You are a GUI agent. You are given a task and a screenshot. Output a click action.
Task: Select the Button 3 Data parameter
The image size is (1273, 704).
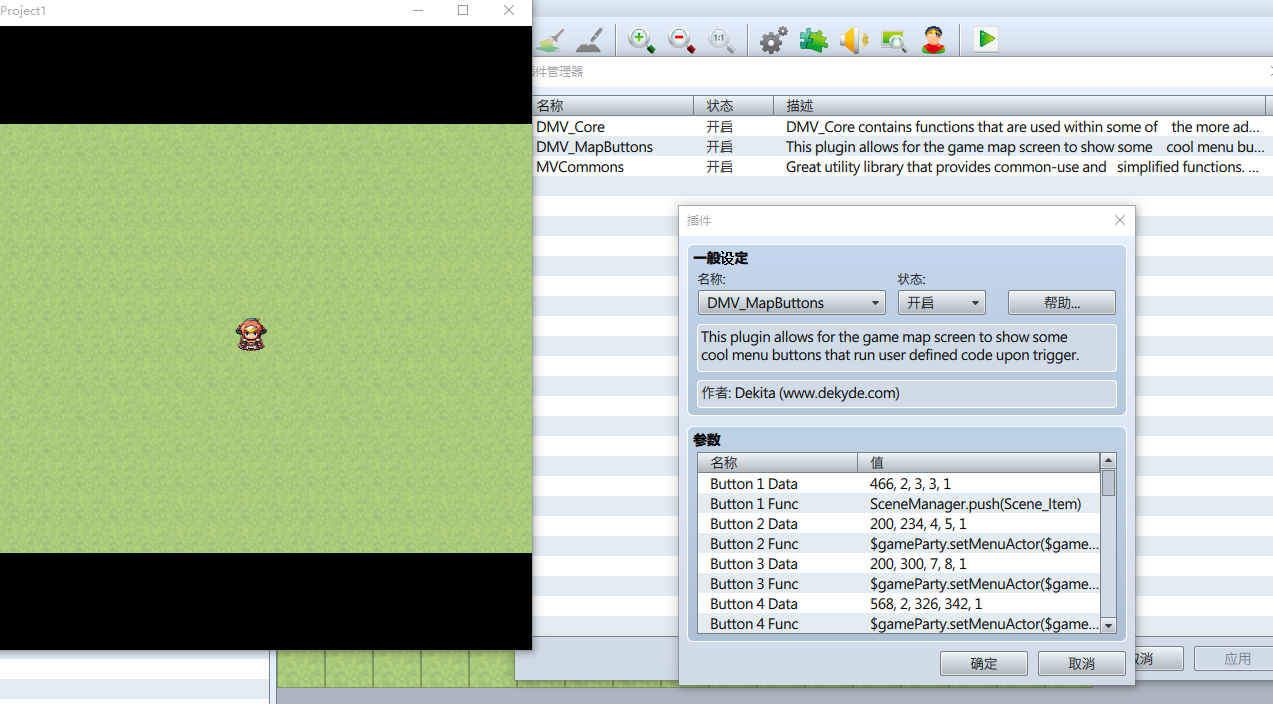click(x=899, y=564)
